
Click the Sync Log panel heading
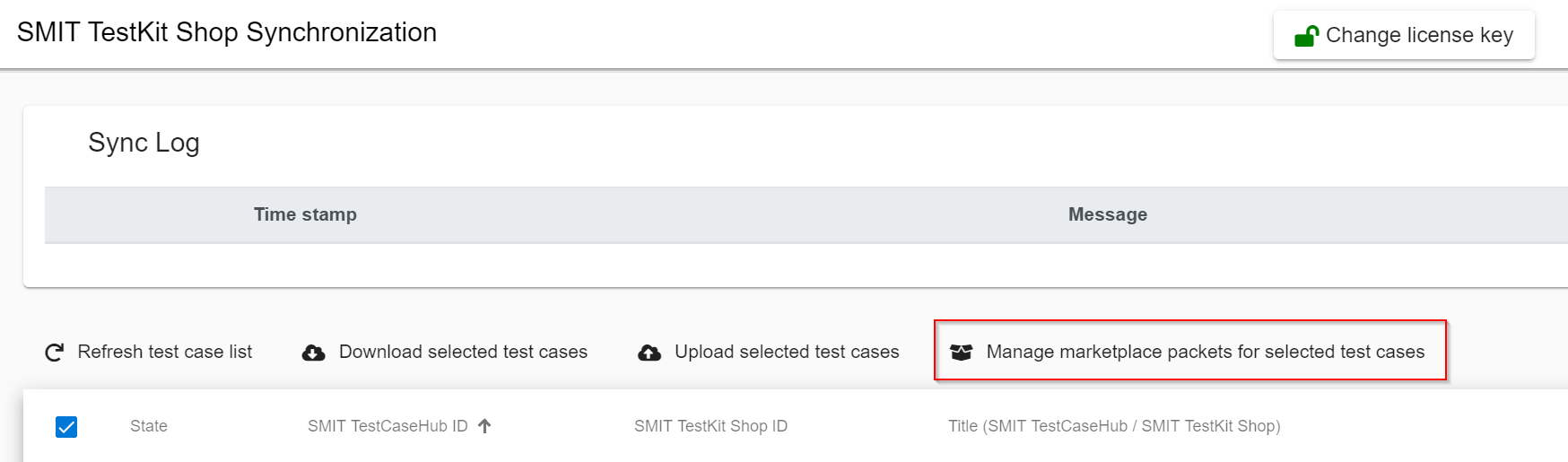pyautogui.click(x=144, y=143)
